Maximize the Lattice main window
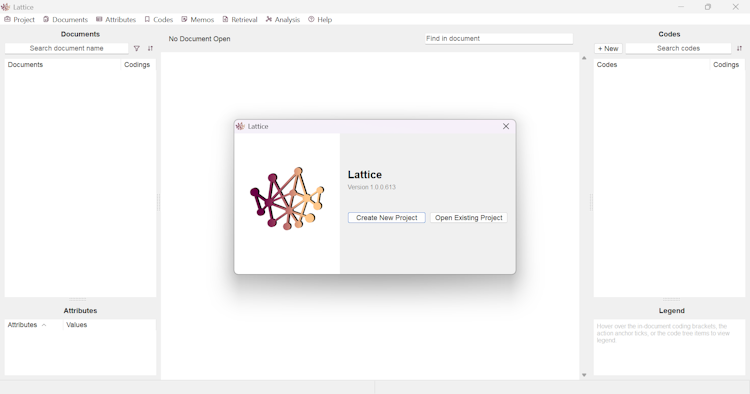The width and height of the screenshot is (750, 394). pyautogui.click(x=708, y=7)
